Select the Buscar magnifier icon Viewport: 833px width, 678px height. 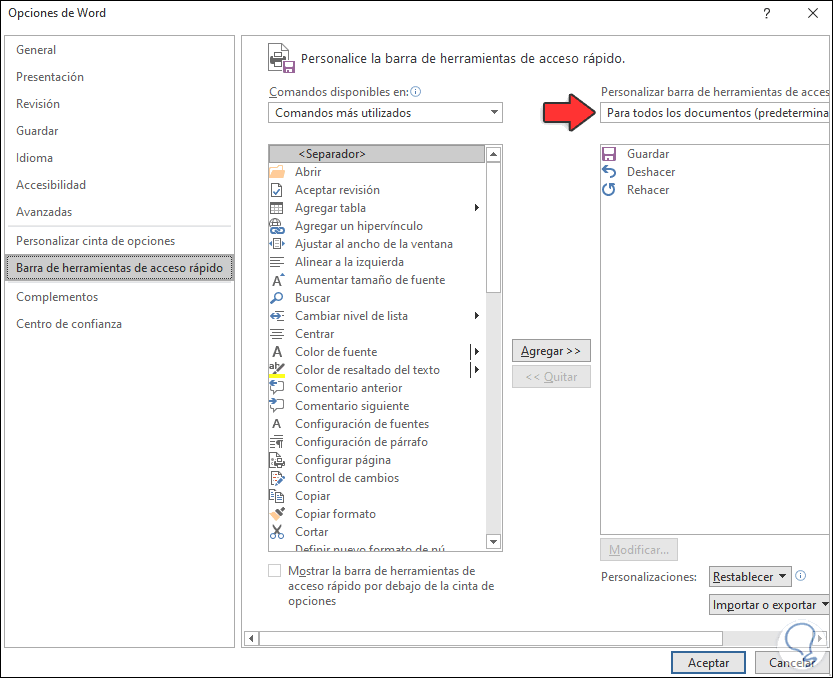277,298
